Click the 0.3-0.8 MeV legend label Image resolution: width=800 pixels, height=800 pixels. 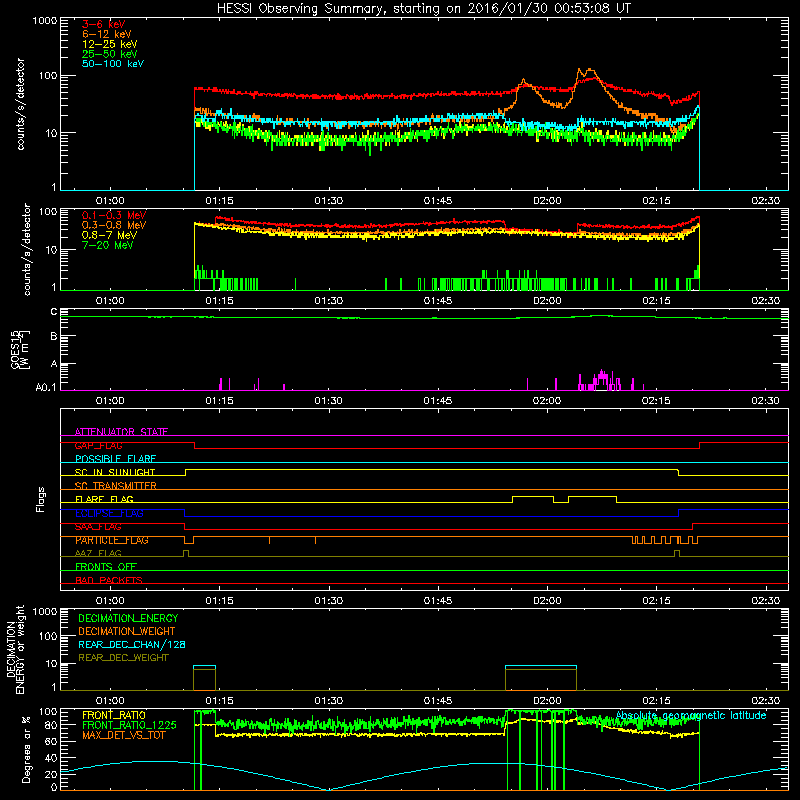(x=114, y=225)
